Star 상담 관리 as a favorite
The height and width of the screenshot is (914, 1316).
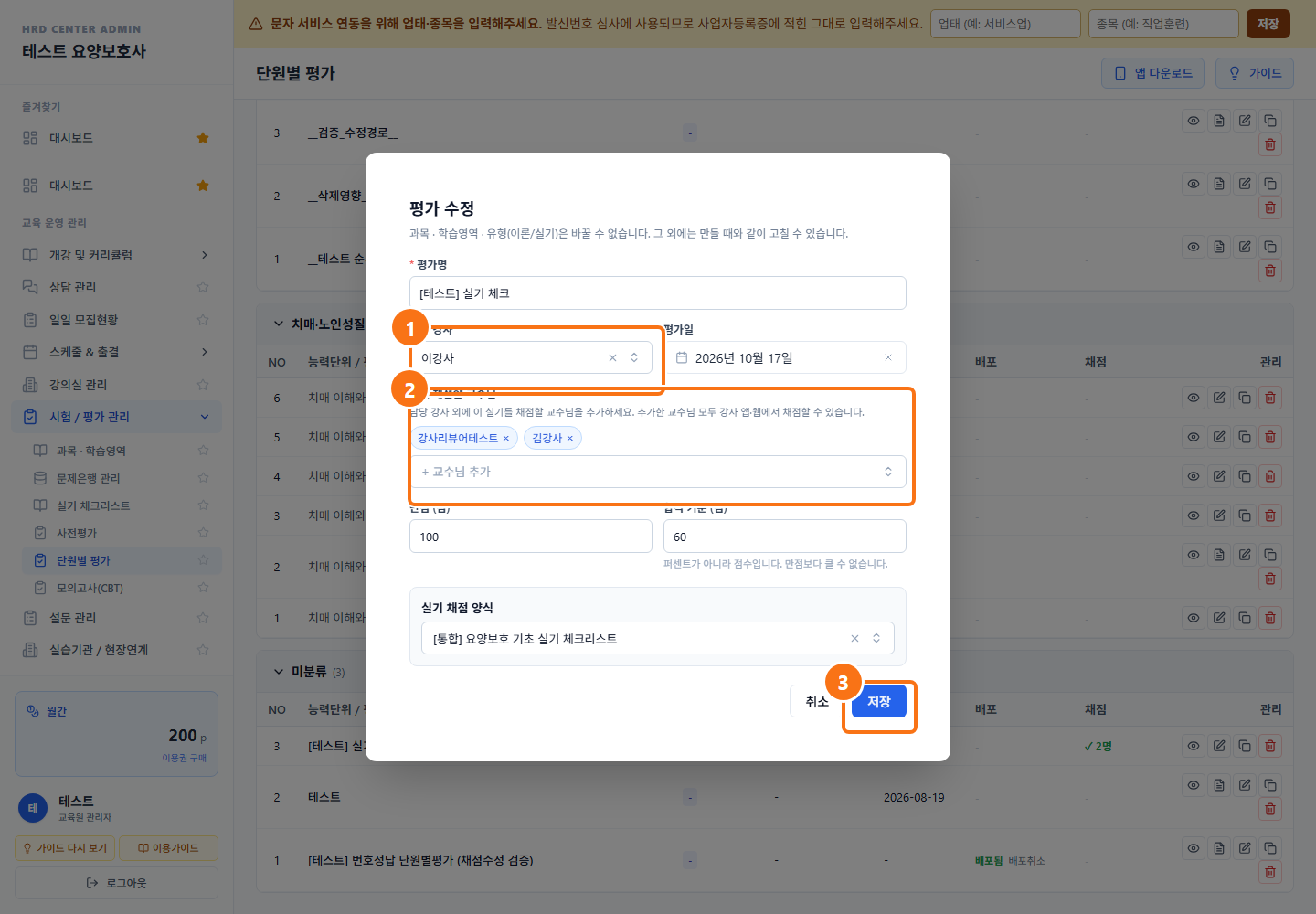(203, 287)
